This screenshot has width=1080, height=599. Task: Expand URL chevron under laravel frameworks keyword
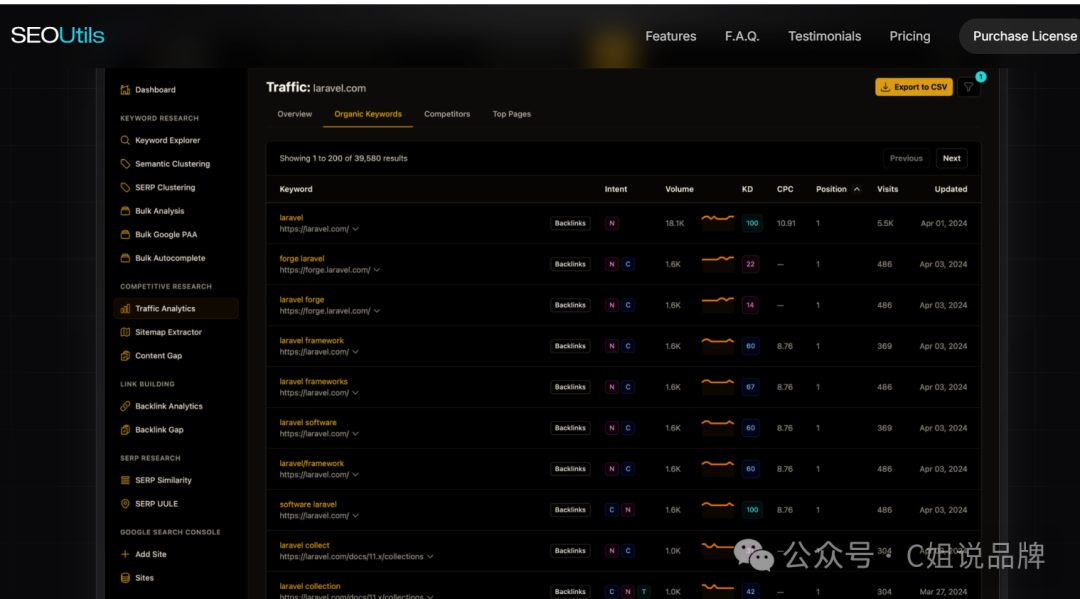click(355, 393)
